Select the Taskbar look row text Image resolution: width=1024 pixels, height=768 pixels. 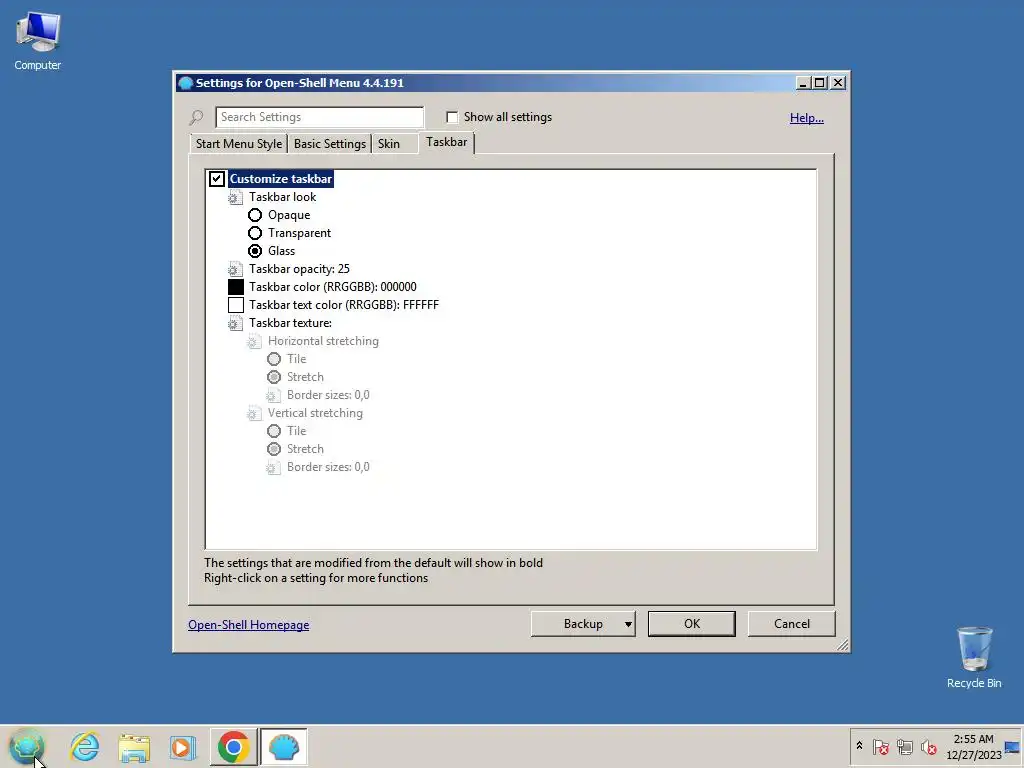pos(282,197)
